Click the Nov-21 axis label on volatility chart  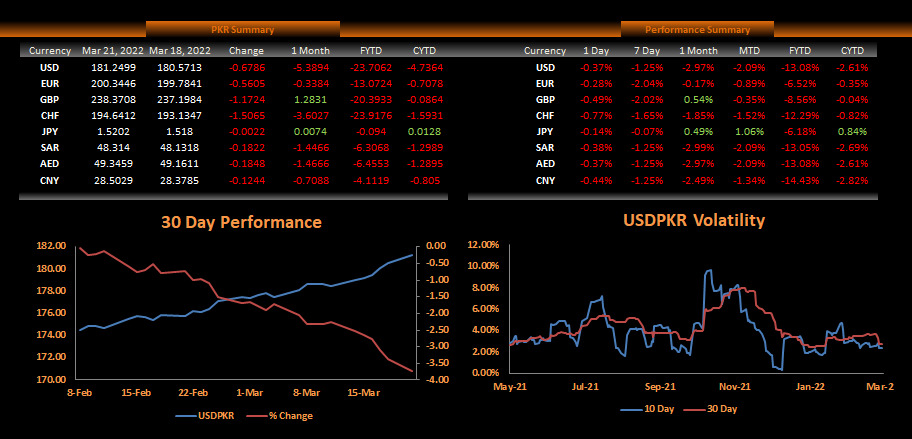[736, 385]
